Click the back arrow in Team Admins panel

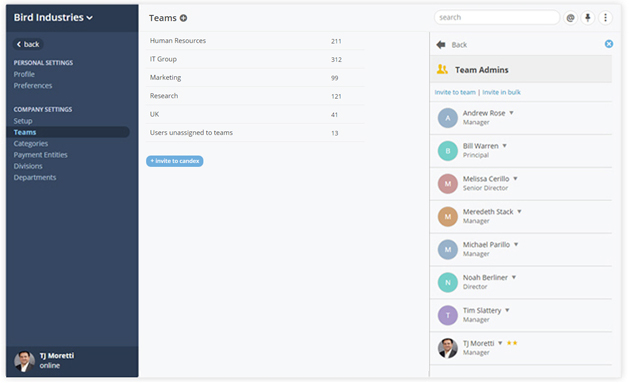click(x=441, y=45)
